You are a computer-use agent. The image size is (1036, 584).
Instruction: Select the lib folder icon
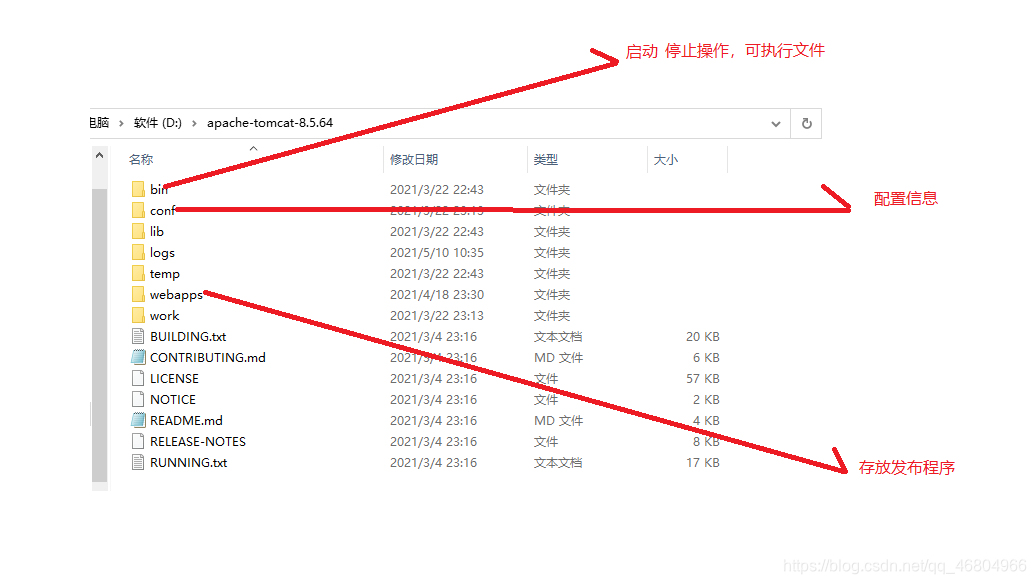(138, 231)
